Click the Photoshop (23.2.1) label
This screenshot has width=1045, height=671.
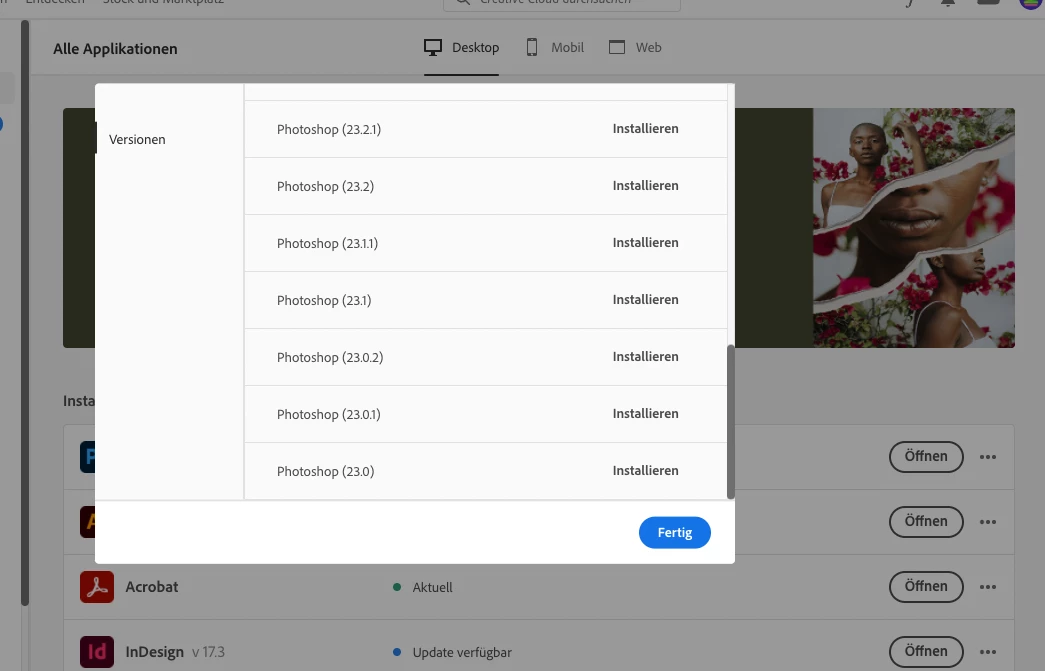[x=329, y=129]
